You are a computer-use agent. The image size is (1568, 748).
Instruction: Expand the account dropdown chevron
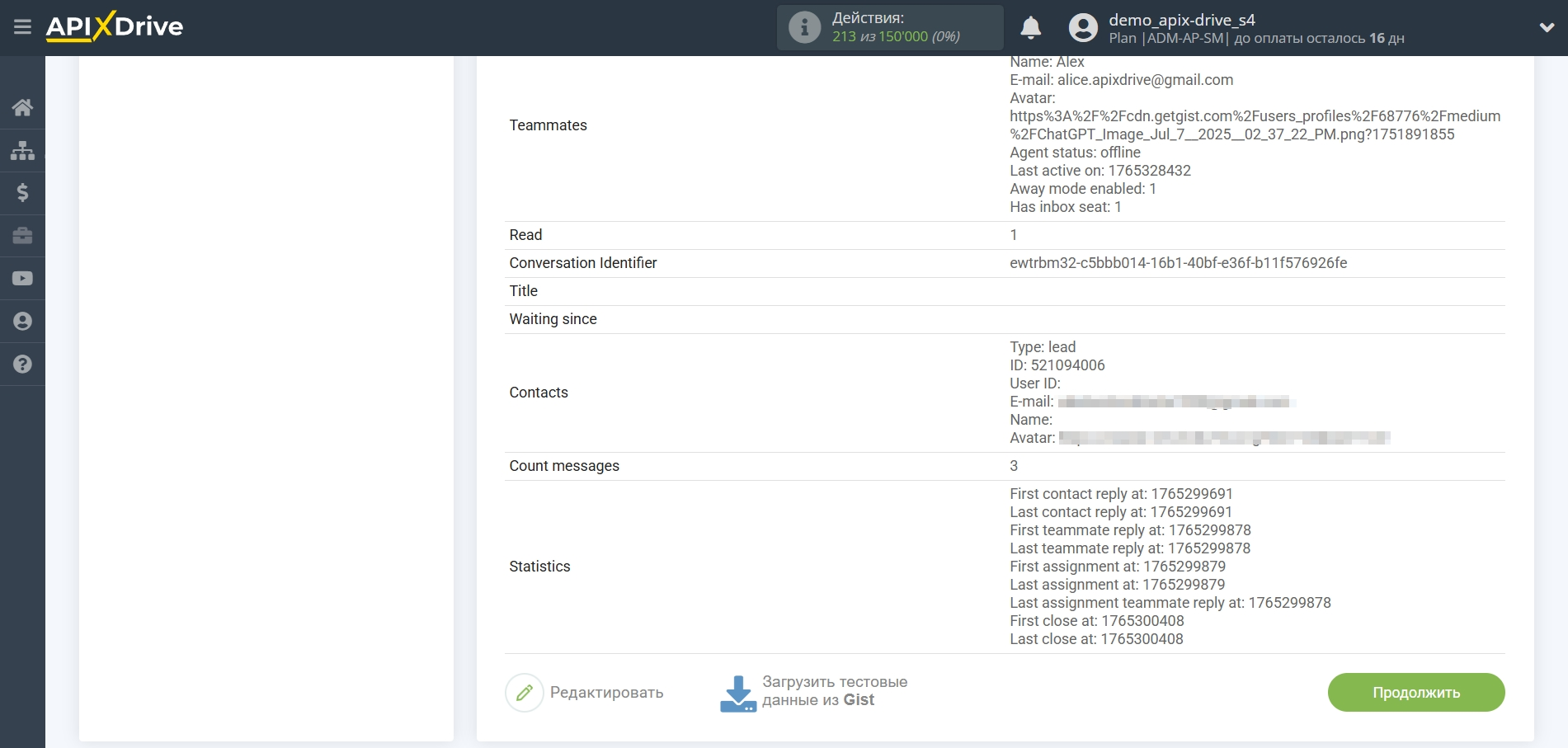click(x=1547, y=27)
